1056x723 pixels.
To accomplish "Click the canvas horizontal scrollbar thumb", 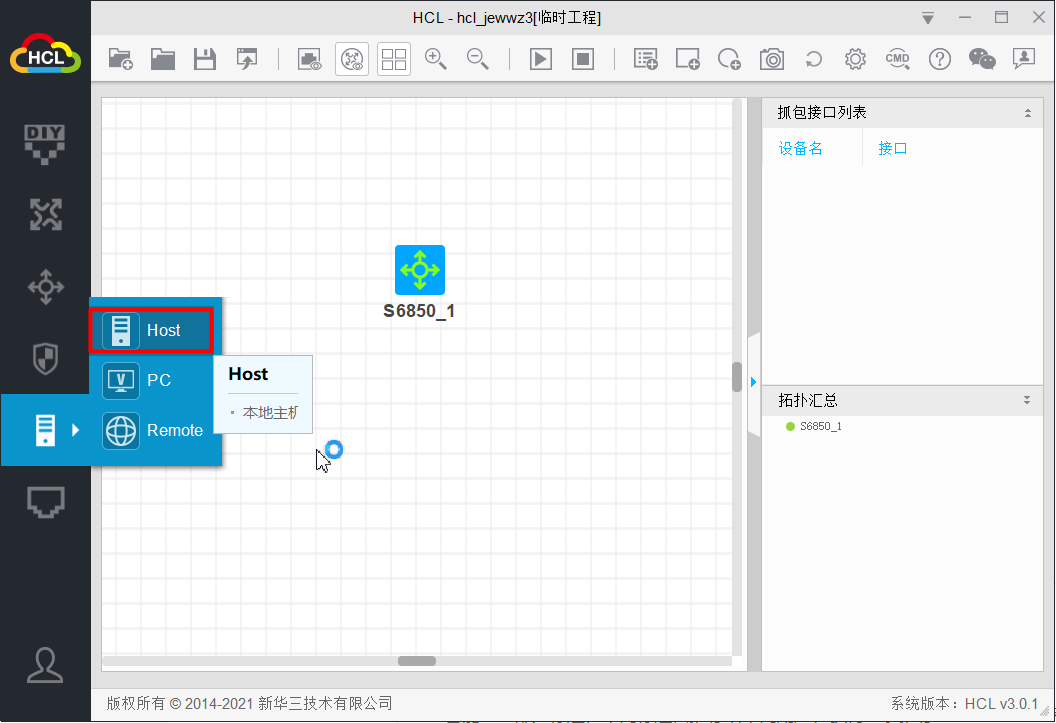I will [417, 661].
